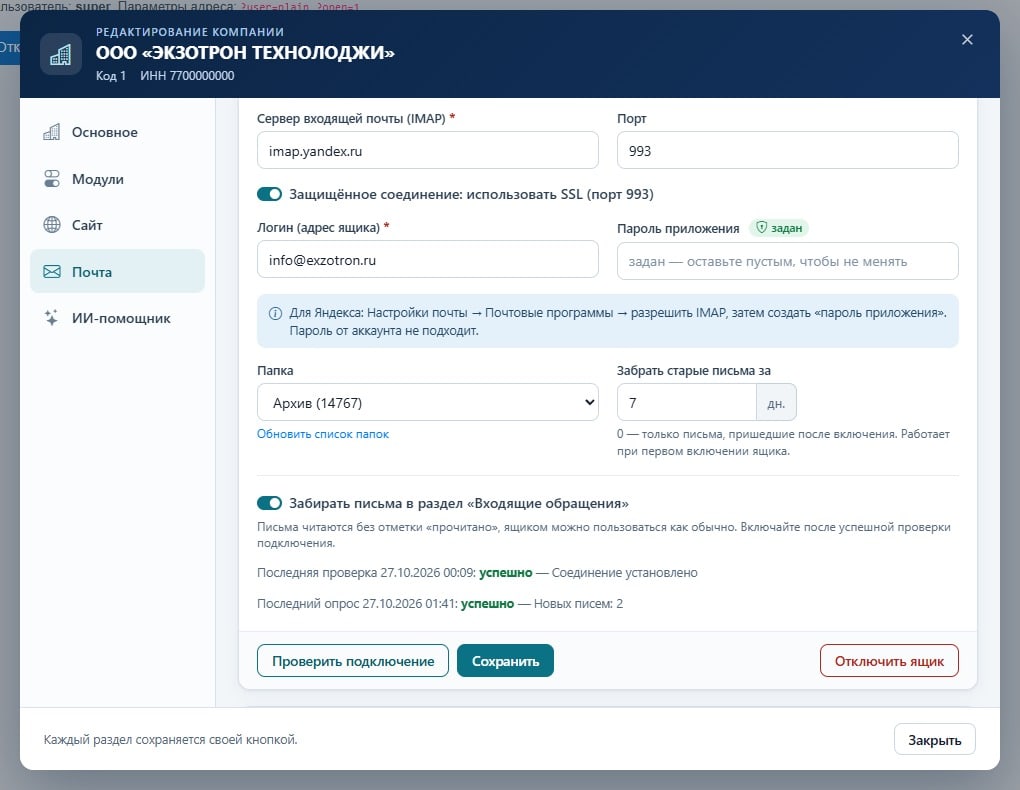Click the ИИ-помощник sparkle icon
This screenshot has height=790, width=1020.
point(51,318)
